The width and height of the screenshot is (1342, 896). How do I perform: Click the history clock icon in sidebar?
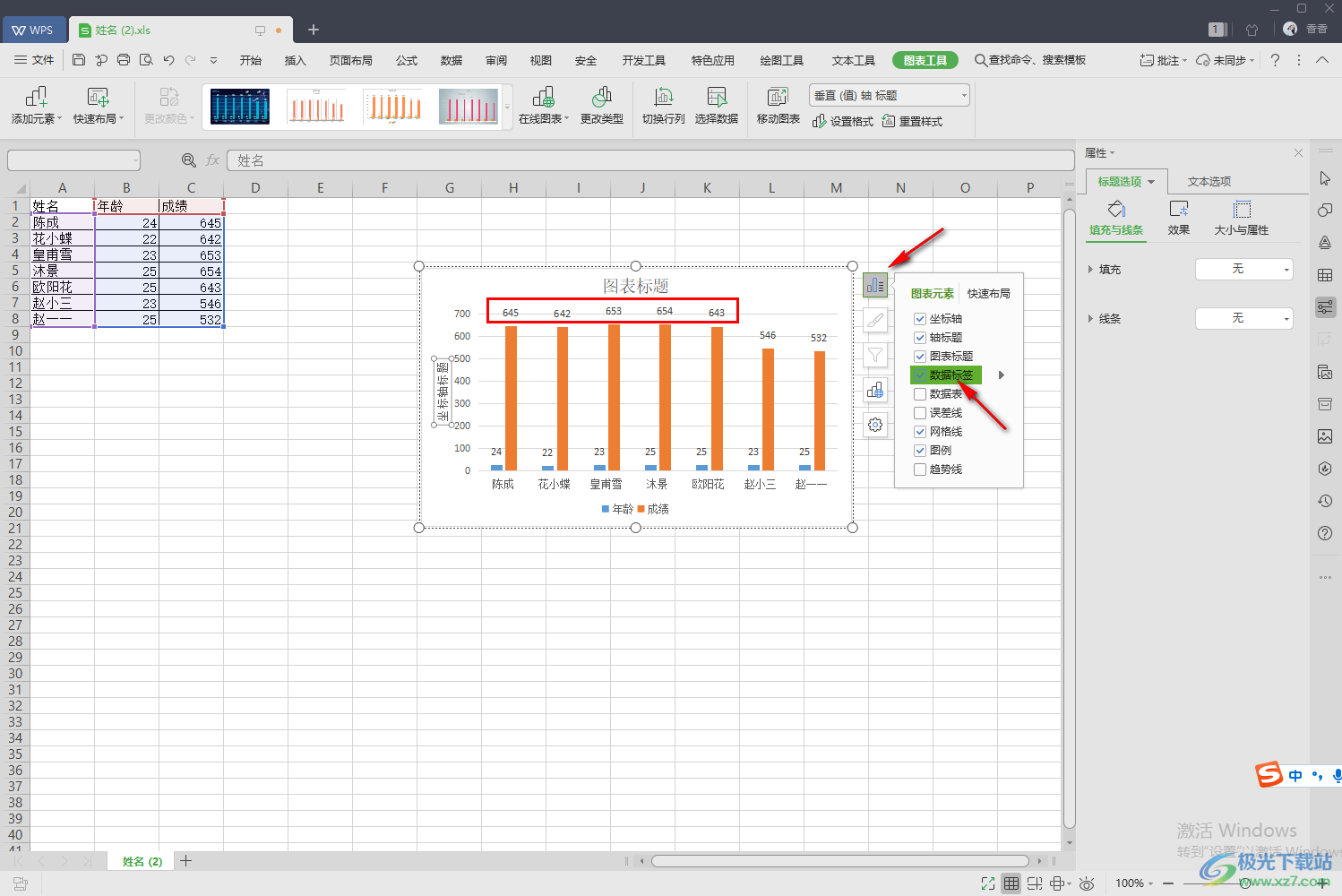point(1325,501)
